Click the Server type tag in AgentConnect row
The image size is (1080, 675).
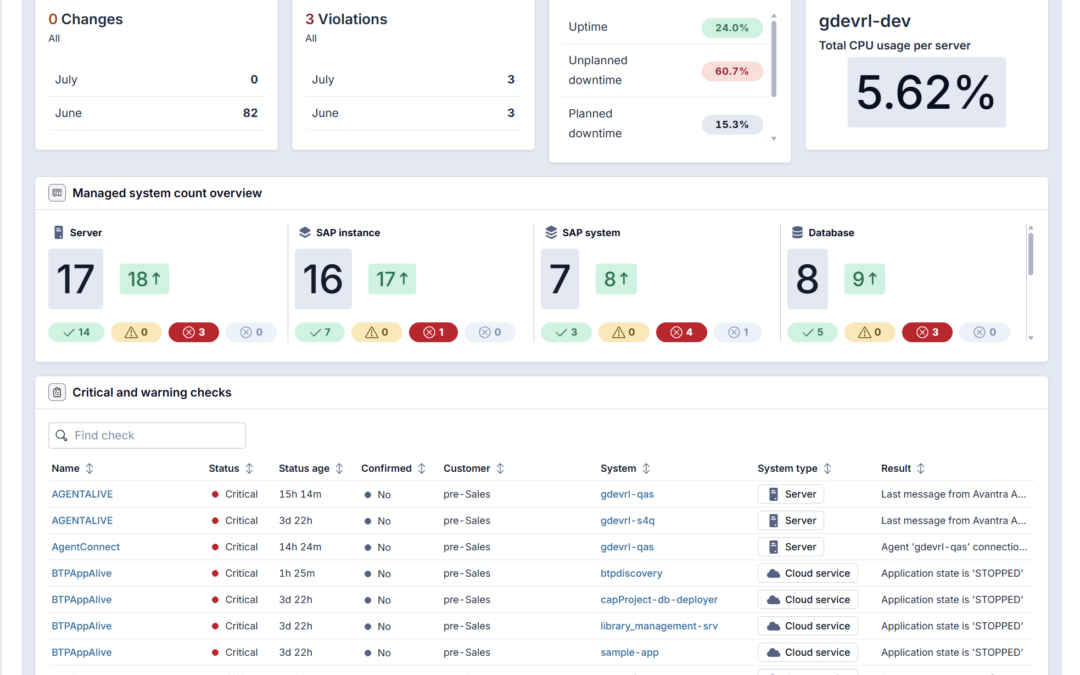[x=791, y=547]
